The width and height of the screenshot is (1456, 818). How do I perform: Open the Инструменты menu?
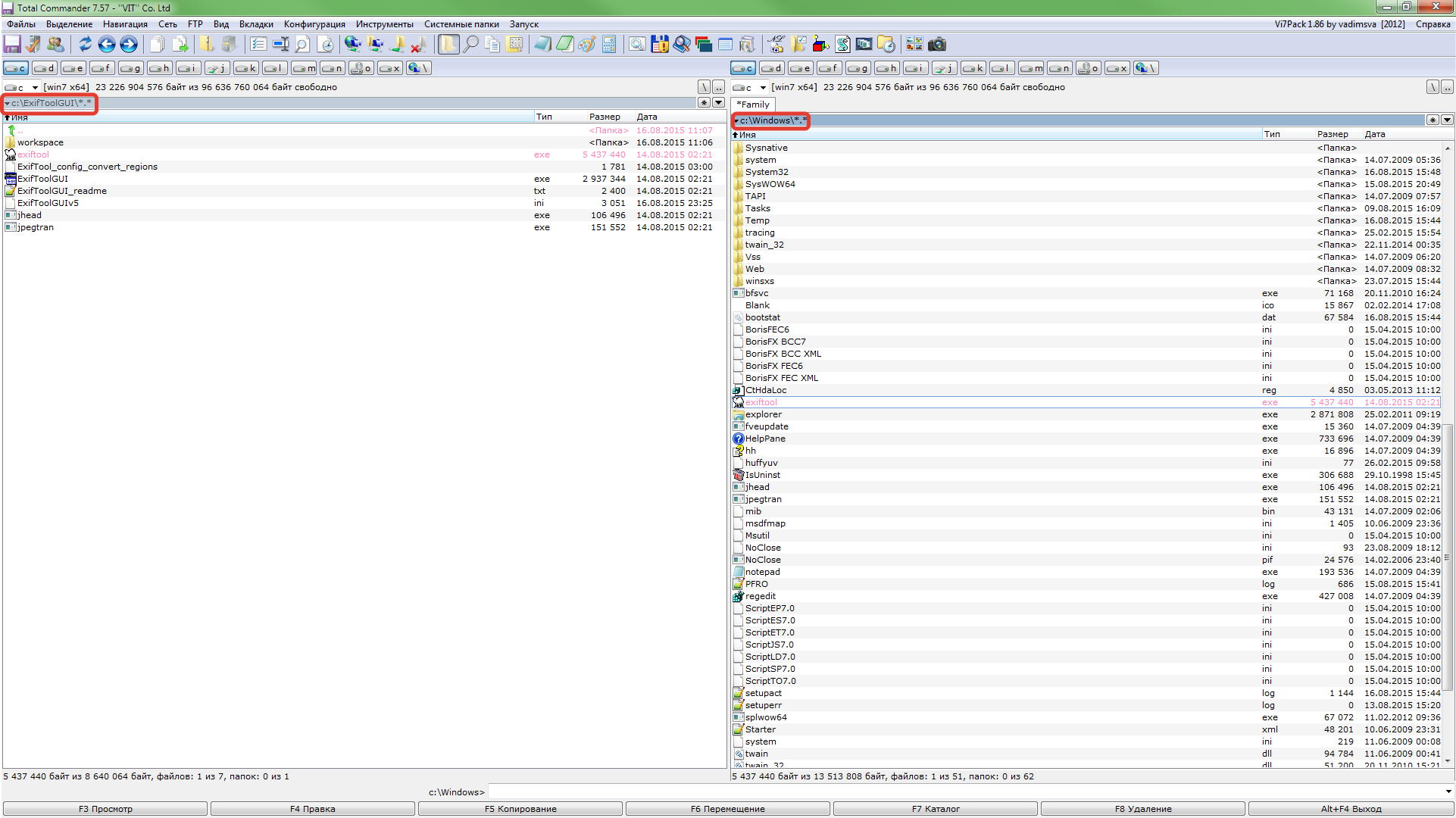click(385, 24)
